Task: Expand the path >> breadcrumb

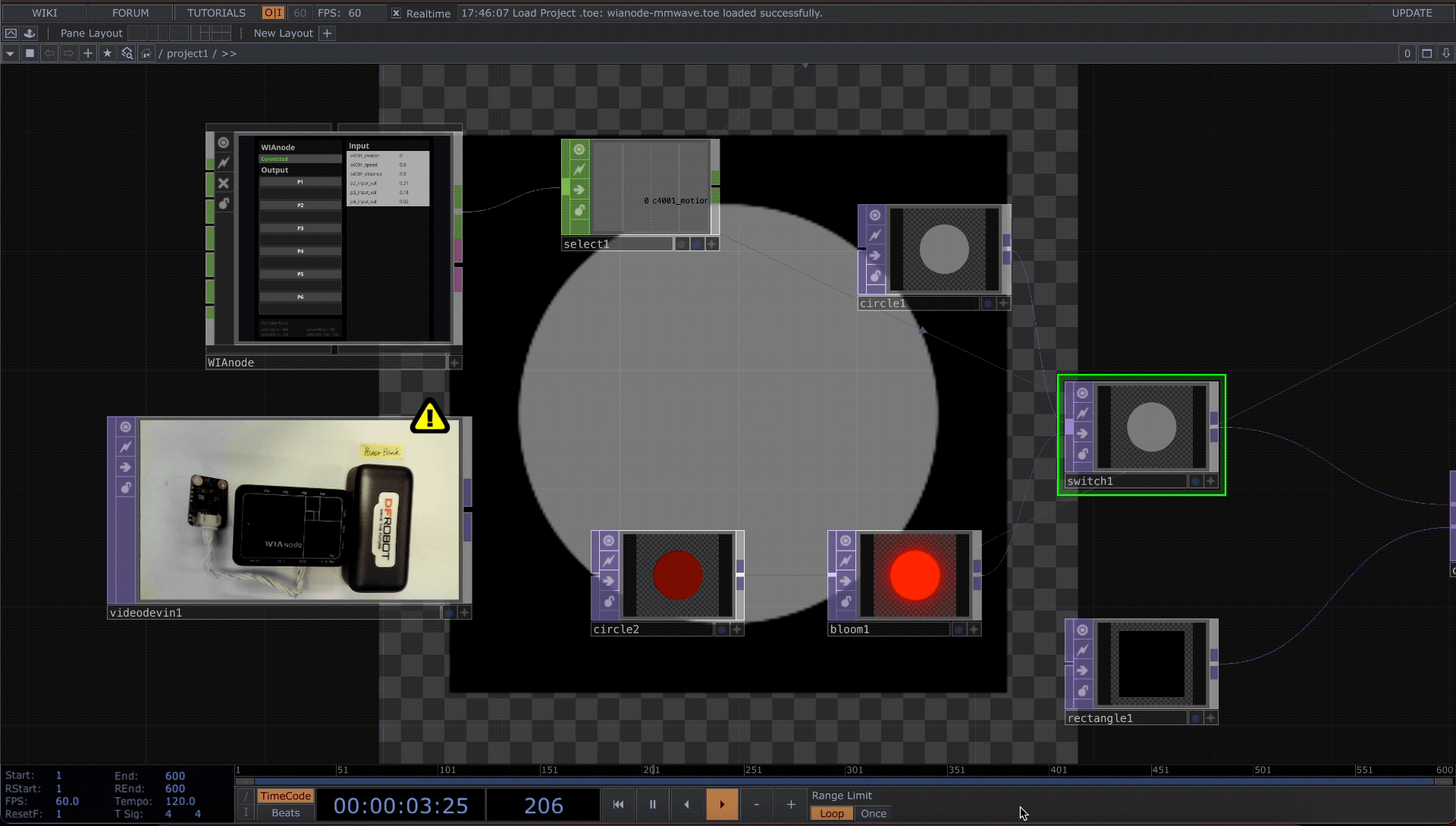Action: click(229, 53)
